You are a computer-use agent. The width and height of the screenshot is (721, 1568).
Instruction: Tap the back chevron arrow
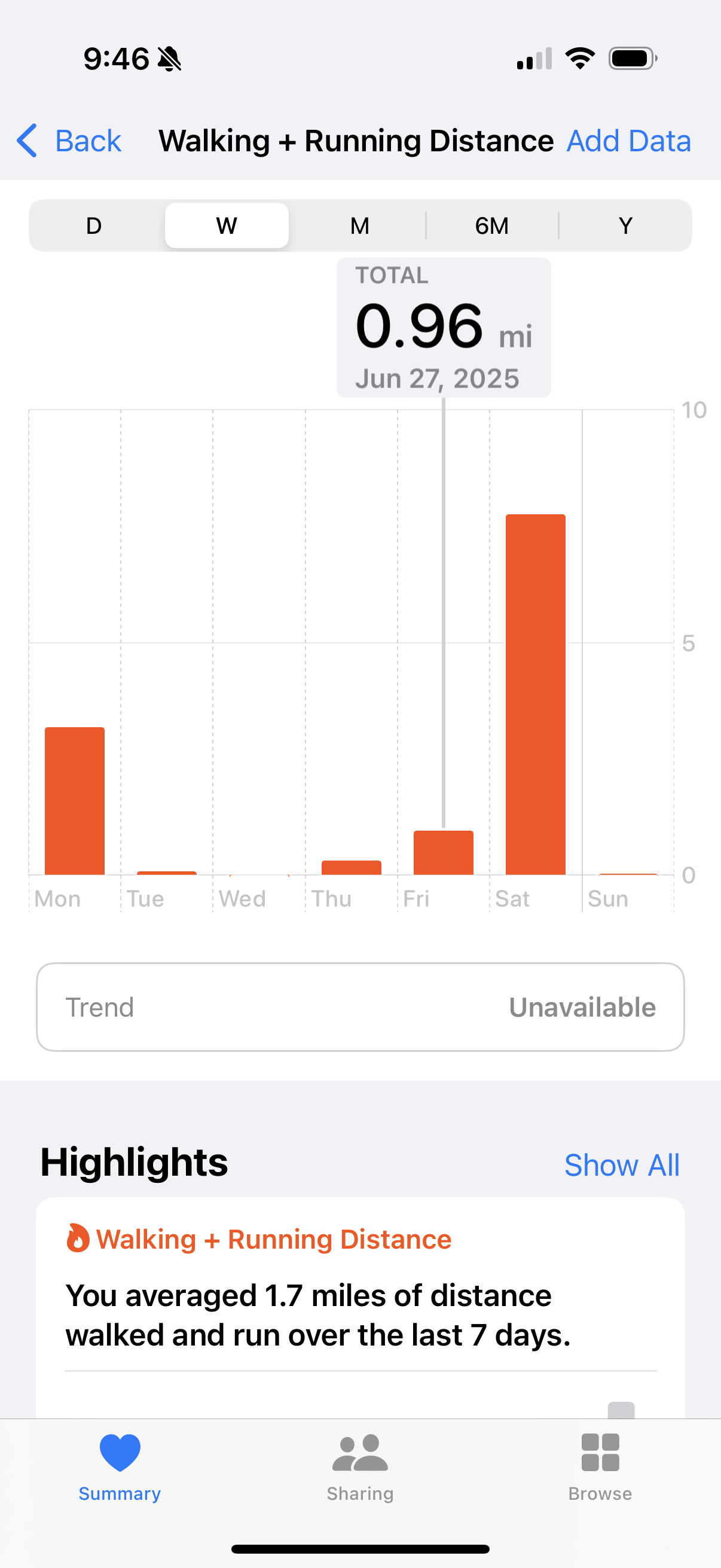[27, 141]
